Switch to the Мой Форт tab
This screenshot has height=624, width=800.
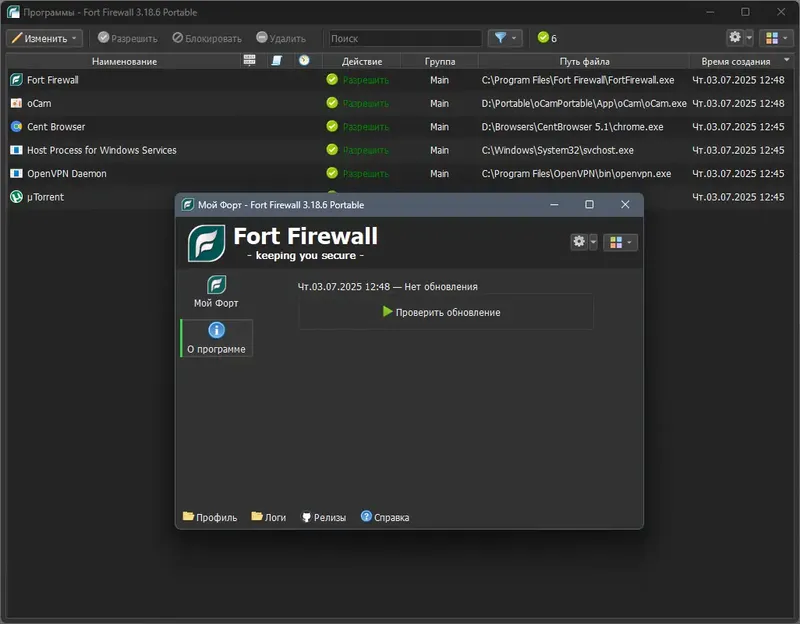pos(216,292)
